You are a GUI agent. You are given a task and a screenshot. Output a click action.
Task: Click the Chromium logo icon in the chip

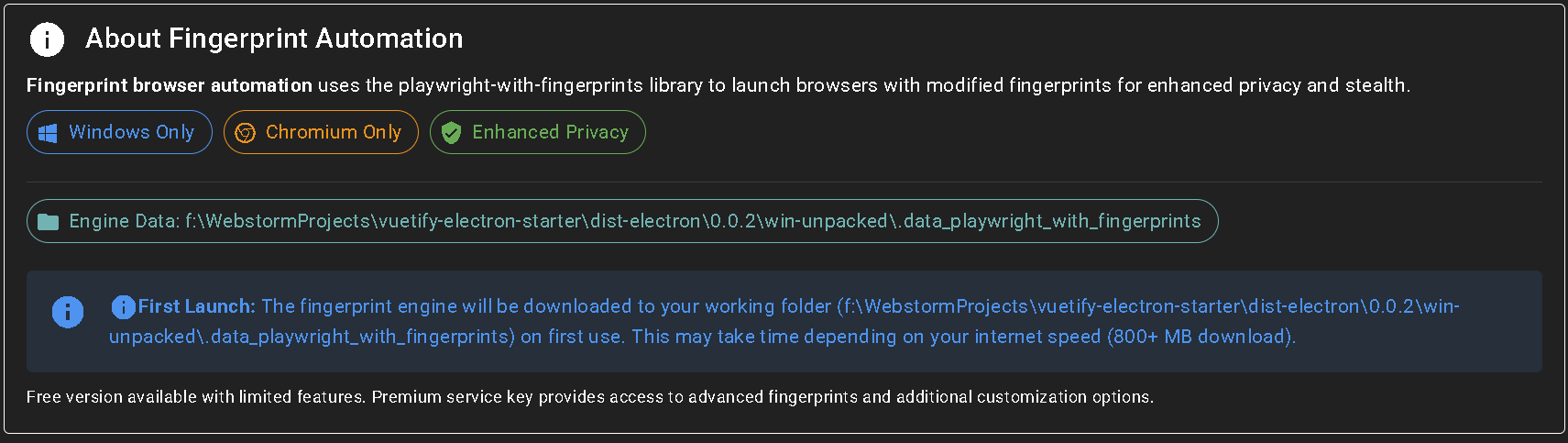(245, 133)
